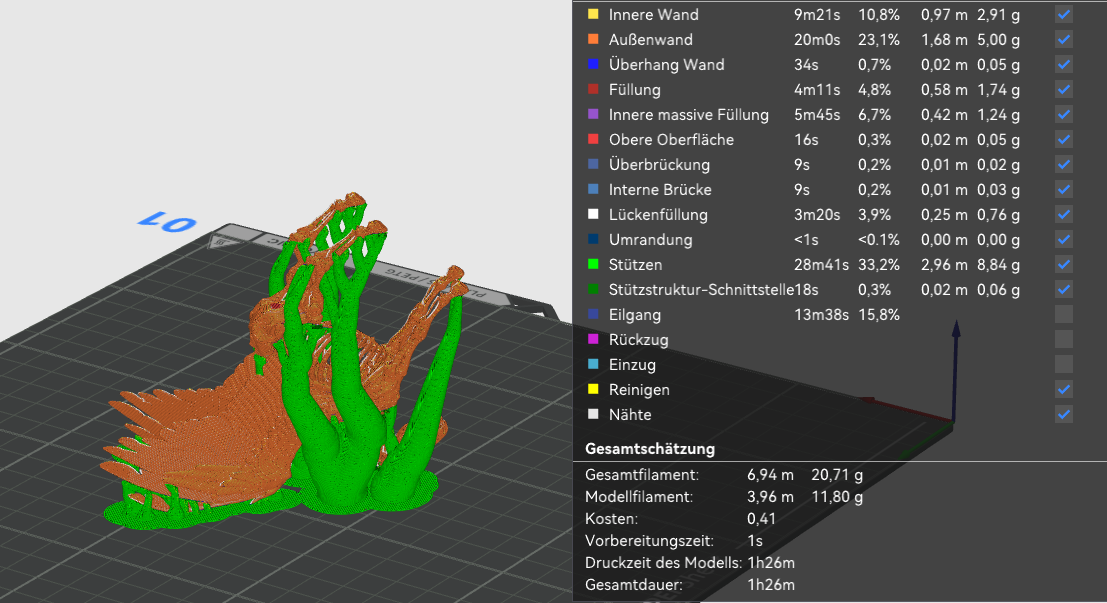Click the dark red Füllung swatch
This screenshot has height=603, width=1107.
[593, 90]
